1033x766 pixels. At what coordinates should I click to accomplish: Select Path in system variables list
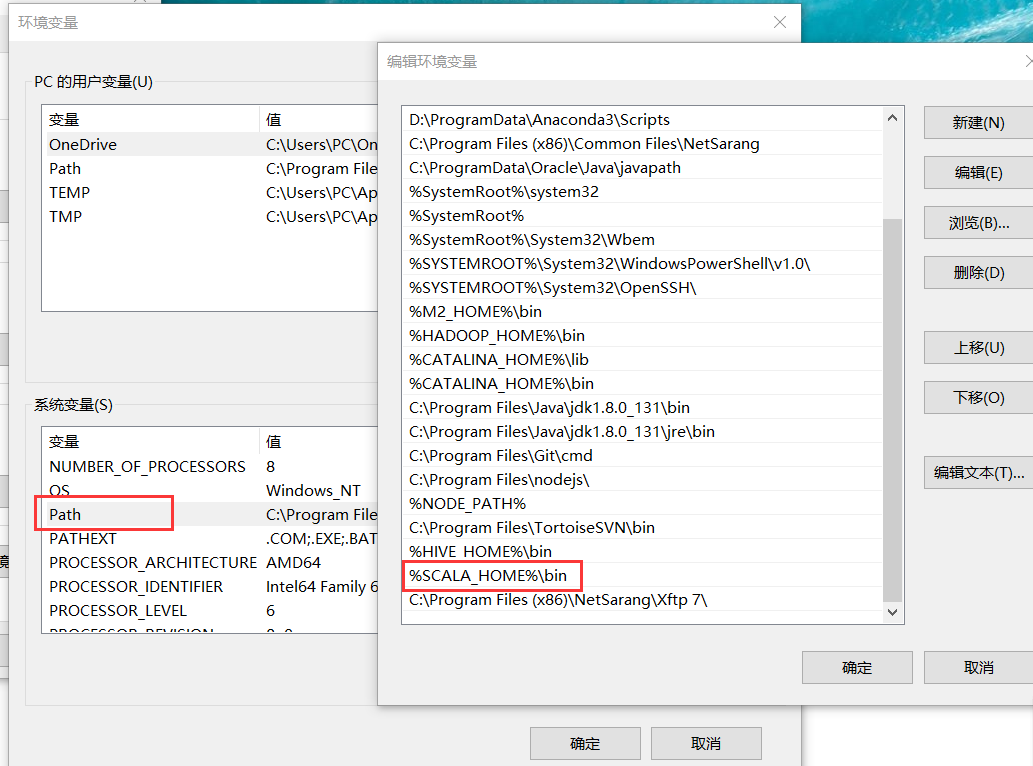(x=210, y=514)
